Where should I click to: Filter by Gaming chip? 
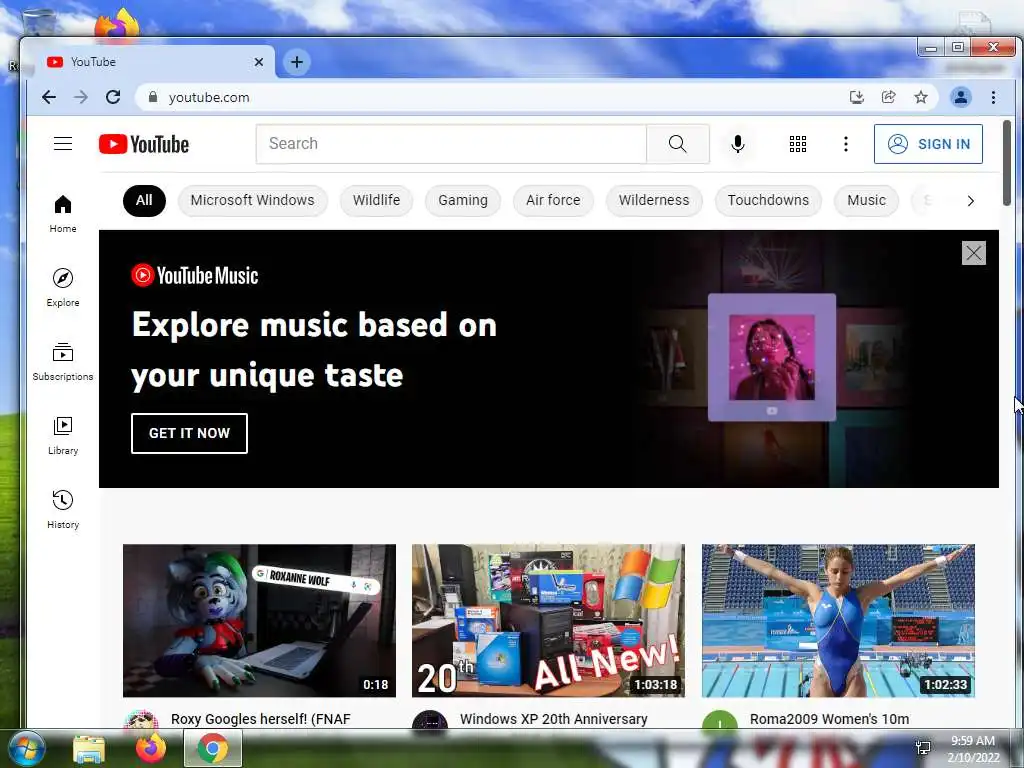click(x=463, y=200)
